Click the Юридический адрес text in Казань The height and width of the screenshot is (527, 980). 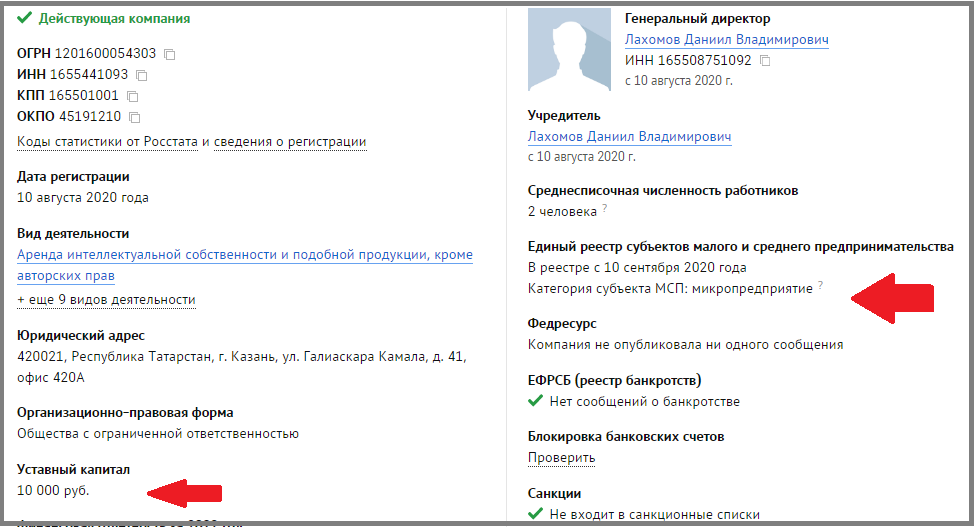[241, 357]
